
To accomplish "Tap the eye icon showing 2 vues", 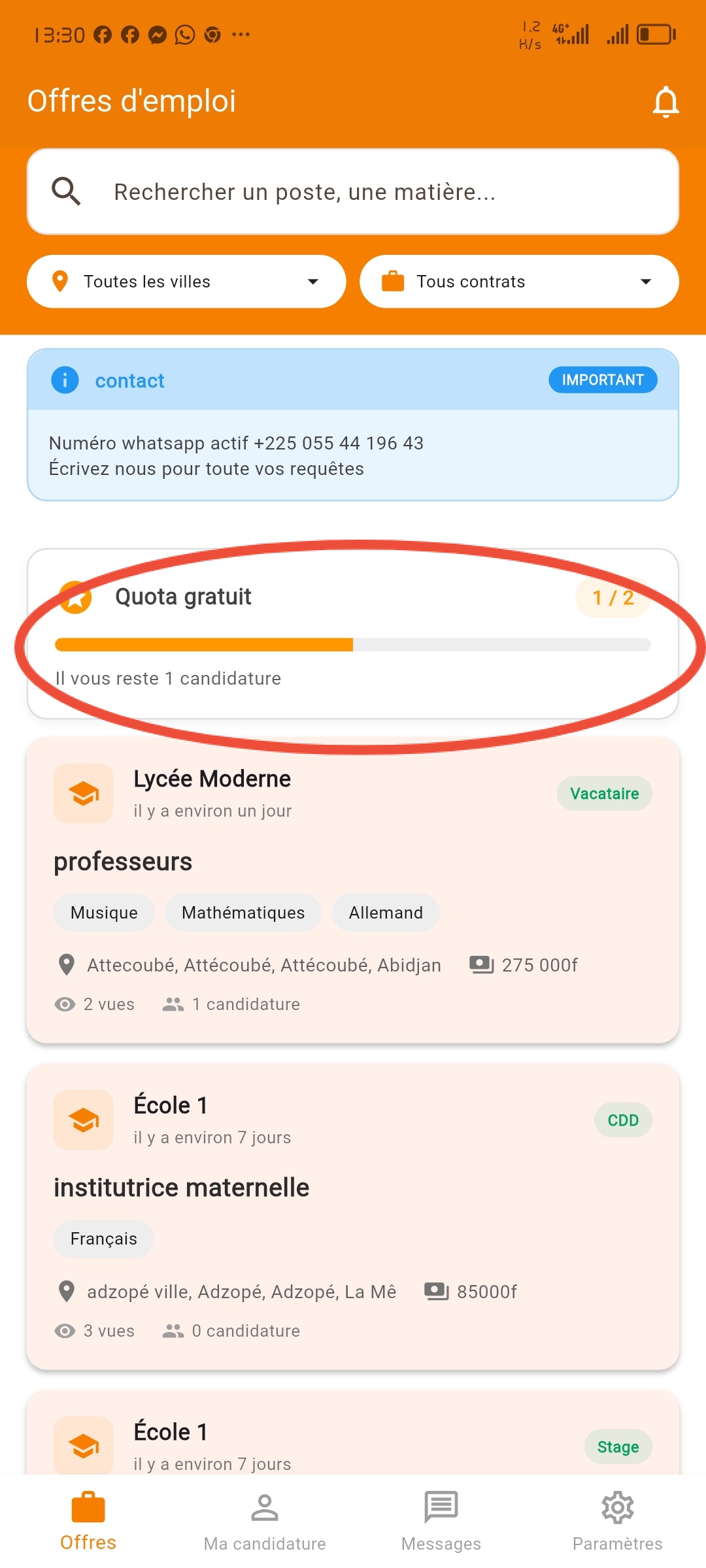I will click(65, 1004).
